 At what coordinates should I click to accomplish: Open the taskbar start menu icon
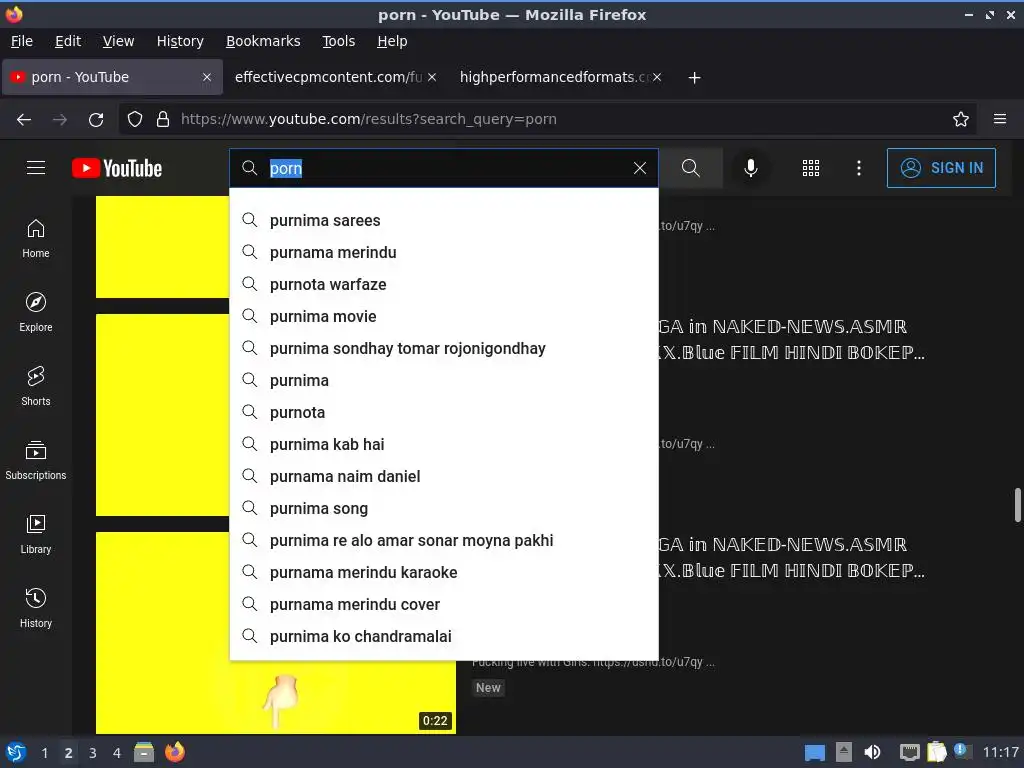[x=16, y=752]
